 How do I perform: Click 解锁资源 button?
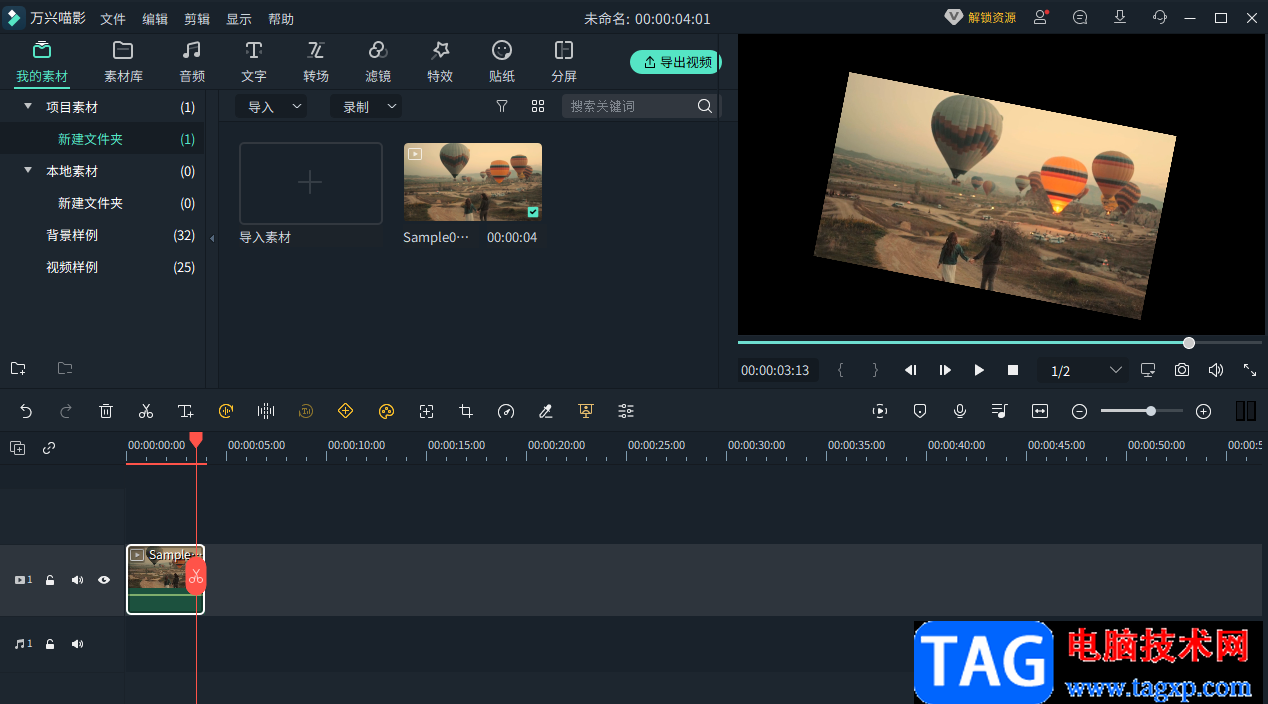(x=980, y=18)
